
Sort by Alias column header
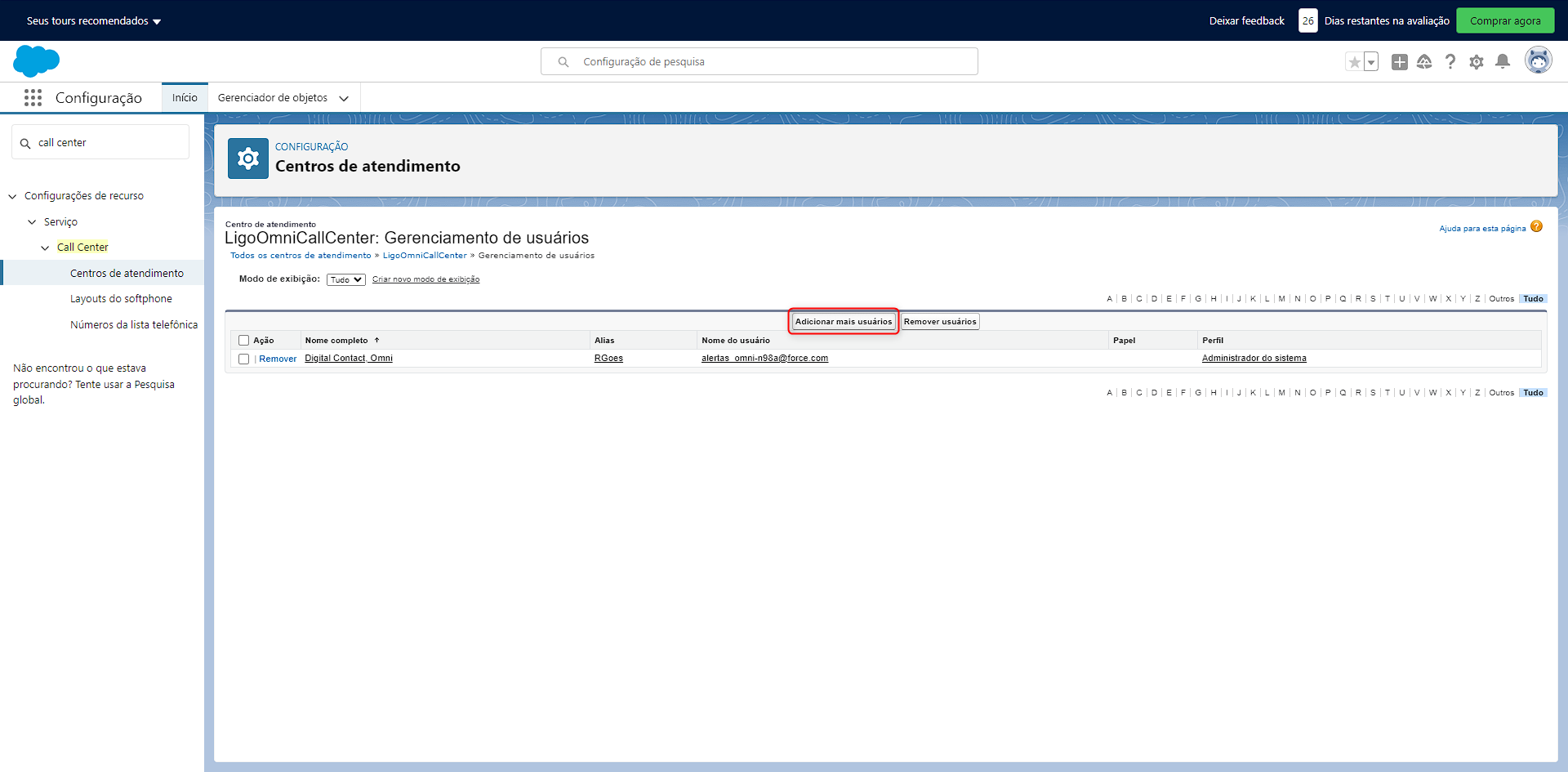click(604, 341)
